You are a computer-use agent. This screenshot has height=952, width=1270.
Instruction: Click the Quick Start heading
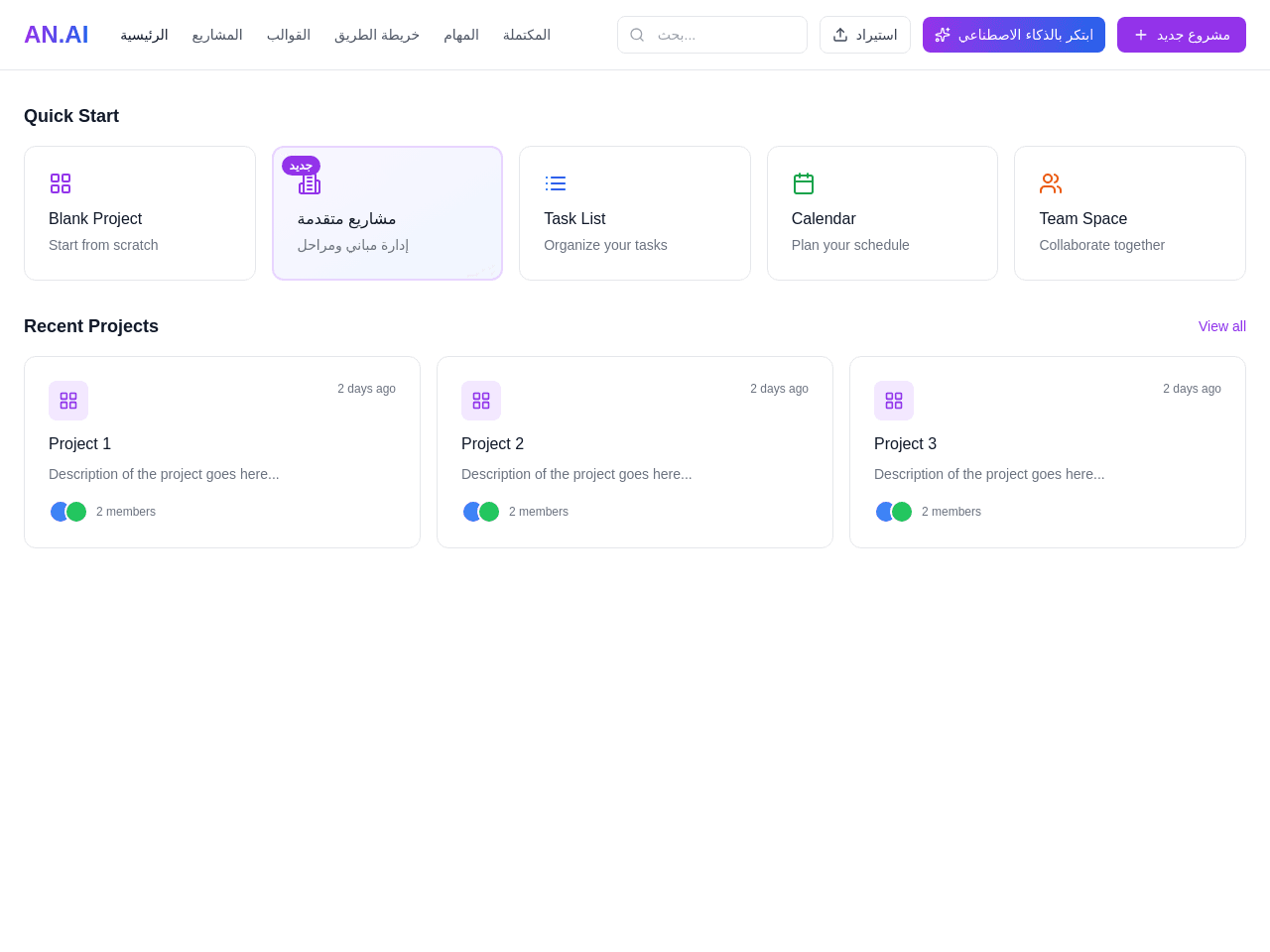[71, 116]
